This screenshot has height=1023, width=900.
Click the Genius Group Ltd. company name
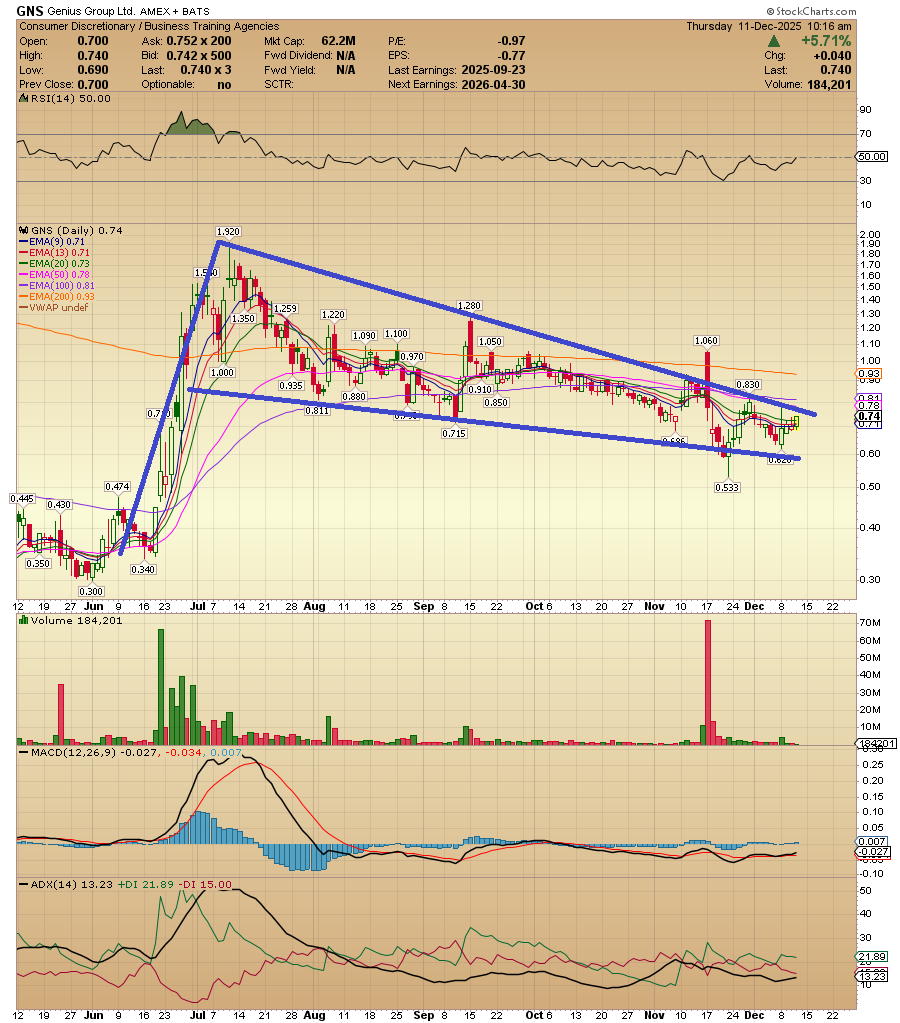[x=91, y=11]
